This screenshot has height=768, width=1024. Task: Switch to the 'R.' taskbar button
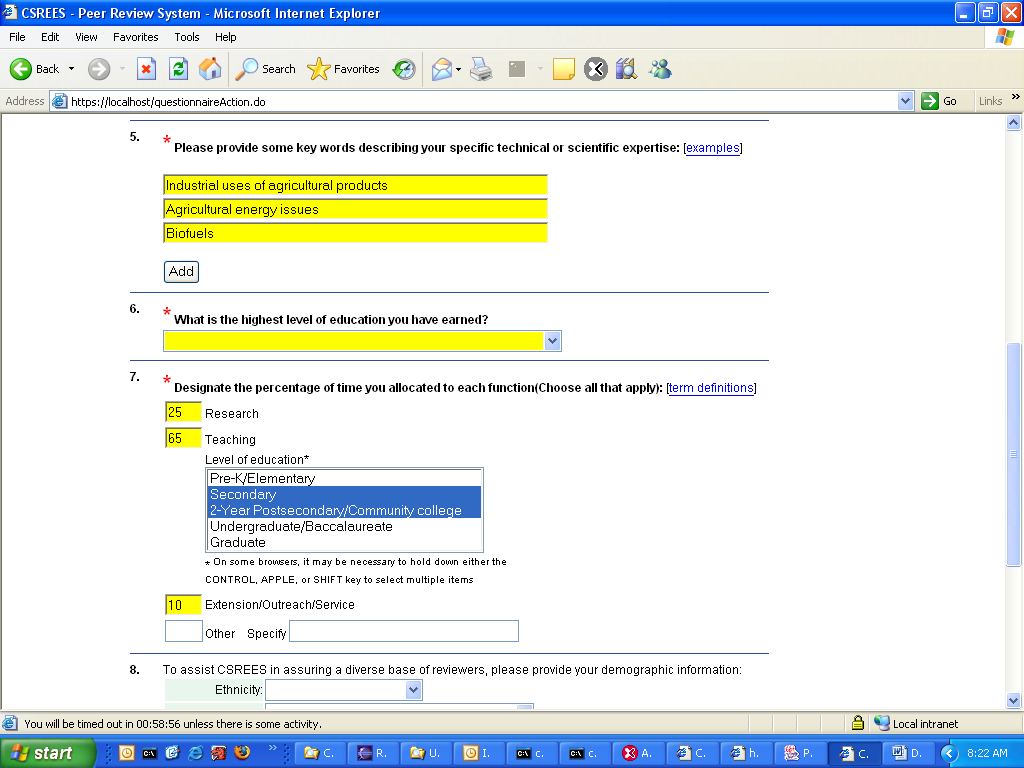coord(373,753)
